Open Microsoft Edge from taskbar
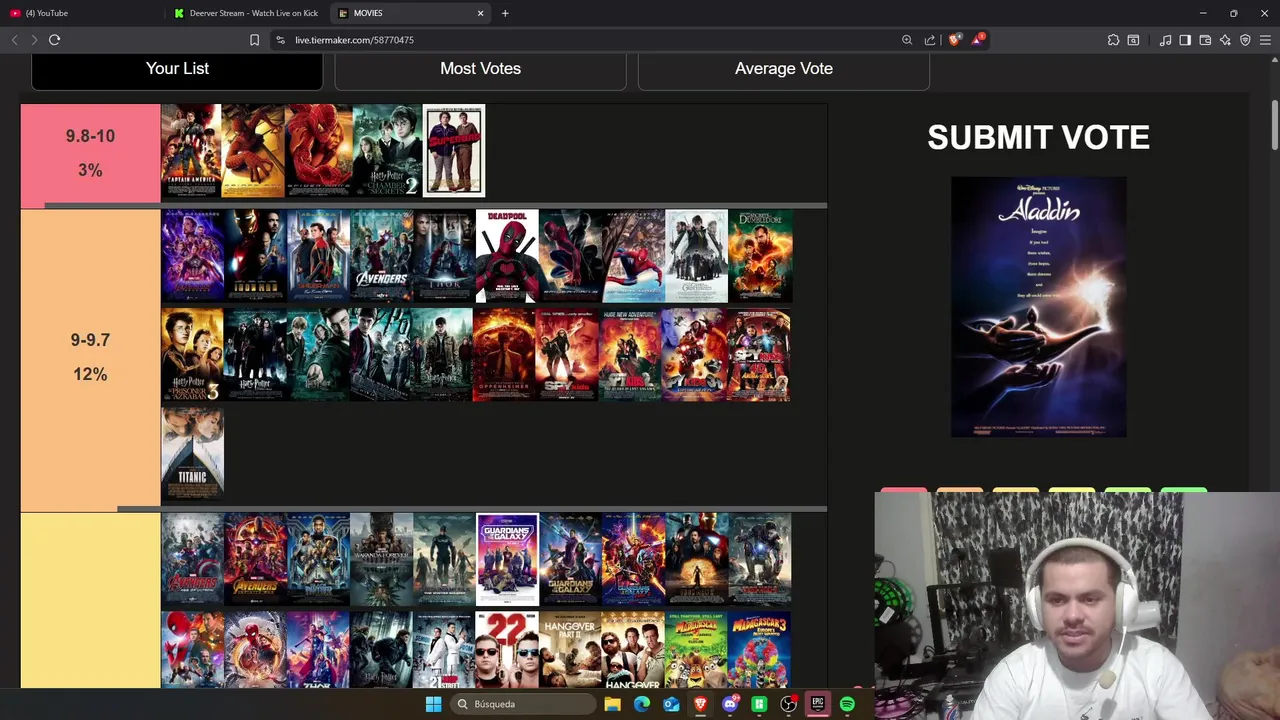This screenshot has width=1280, height=720. [642, 704]
